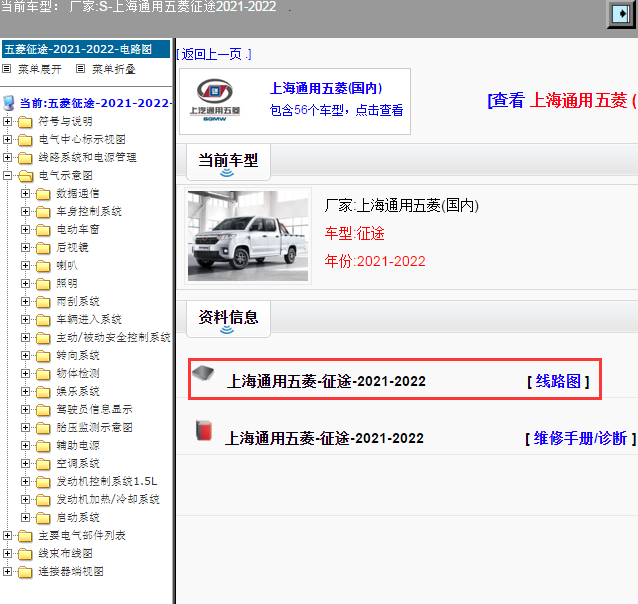
Task: Click the red 车型:征途 text
Action: tap(354, 234)
